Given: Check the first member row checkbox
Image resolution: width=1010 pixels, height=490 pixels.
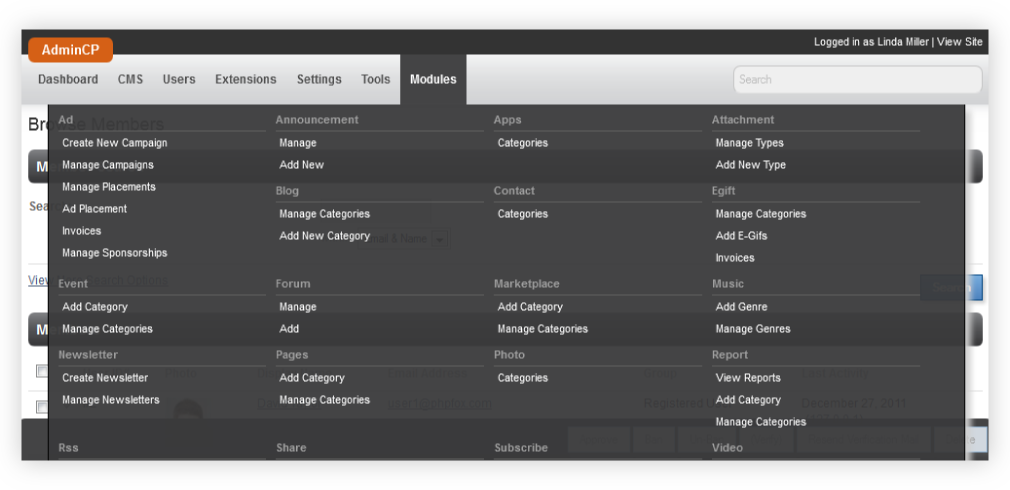Looking at the screenshot, I should (41, 407).
